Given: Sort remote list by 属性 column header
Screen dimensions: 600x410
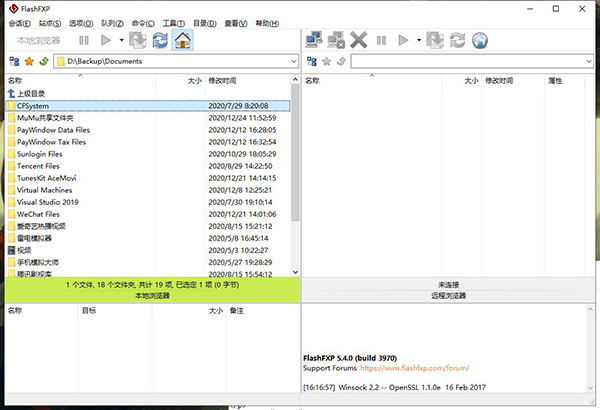Looking at the screenshot, I should [x=564, y=80].
